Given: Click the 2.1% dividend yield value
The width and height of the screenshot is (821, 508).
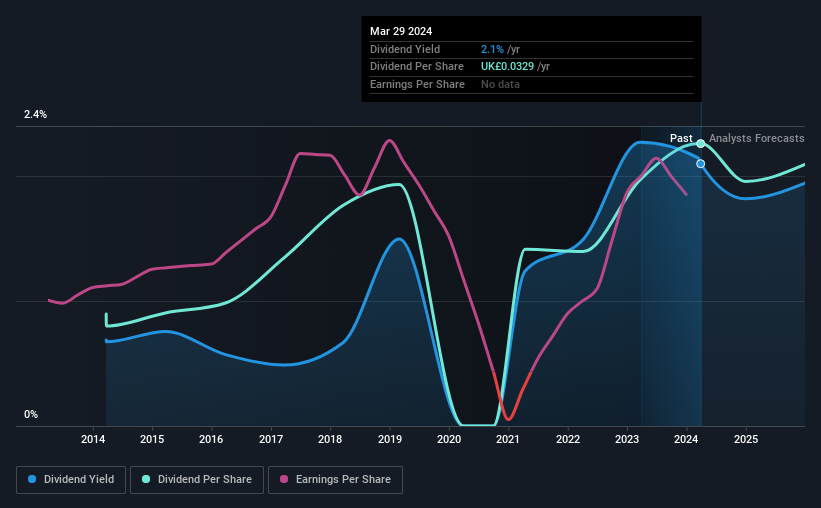Looking at the screenshot, I should click(492, 49).
